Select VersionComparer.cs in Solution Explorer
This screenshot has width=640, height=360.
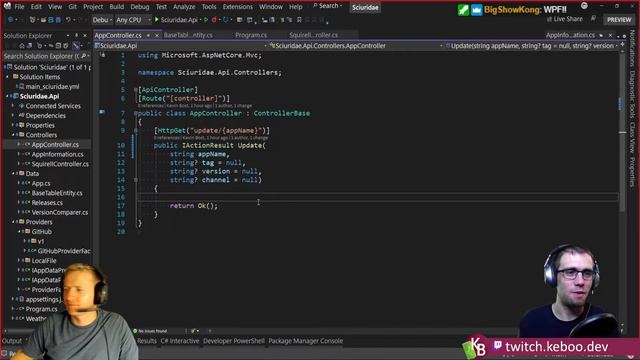pos(60,212)
